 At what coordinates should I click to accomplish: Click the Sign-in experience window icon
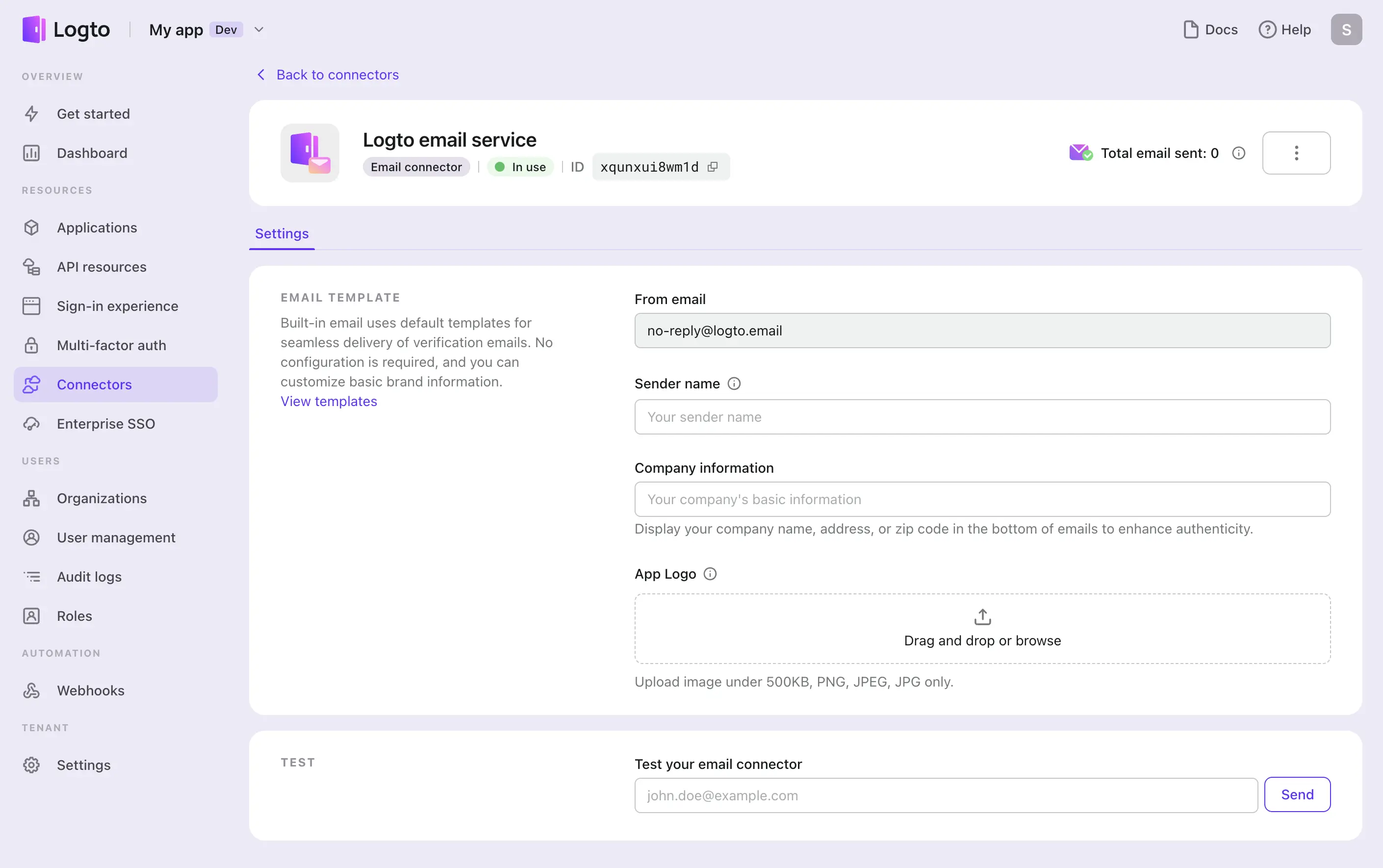31,306
